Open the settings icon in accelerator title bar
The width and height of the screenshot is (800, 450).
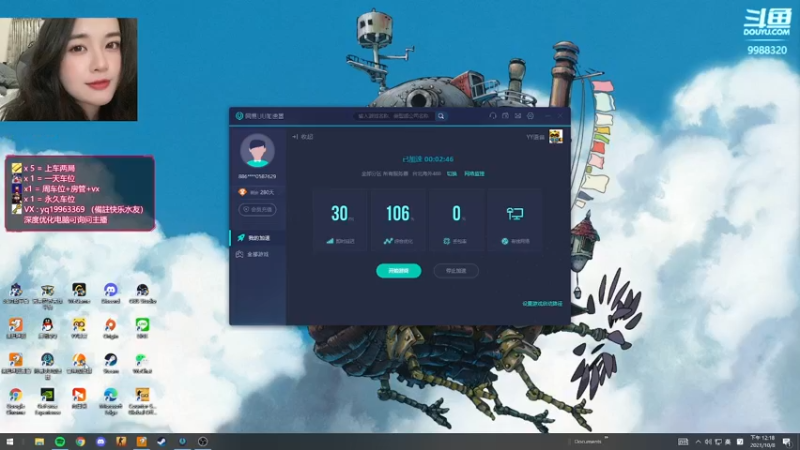[x=531, y=116]
